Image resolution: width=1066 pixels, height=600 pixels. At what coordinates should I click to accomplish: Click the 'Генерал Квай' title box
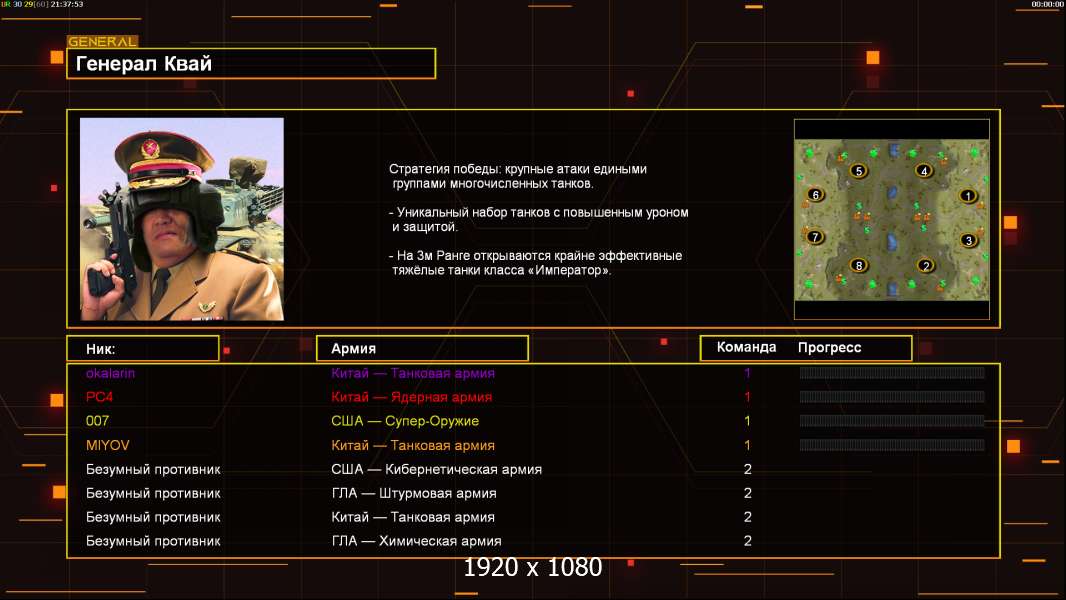pyautogui.click(x=251, y=63)
